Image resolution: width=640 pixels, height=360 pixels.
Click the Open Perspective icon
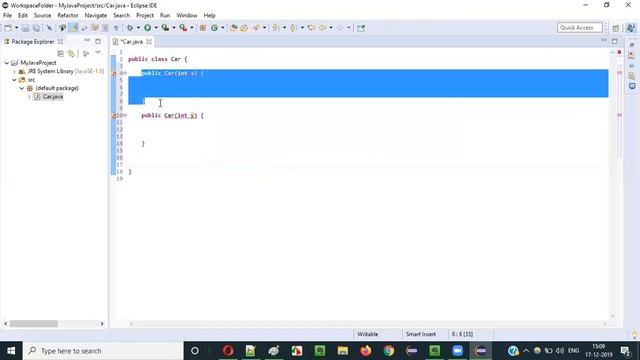616,28
